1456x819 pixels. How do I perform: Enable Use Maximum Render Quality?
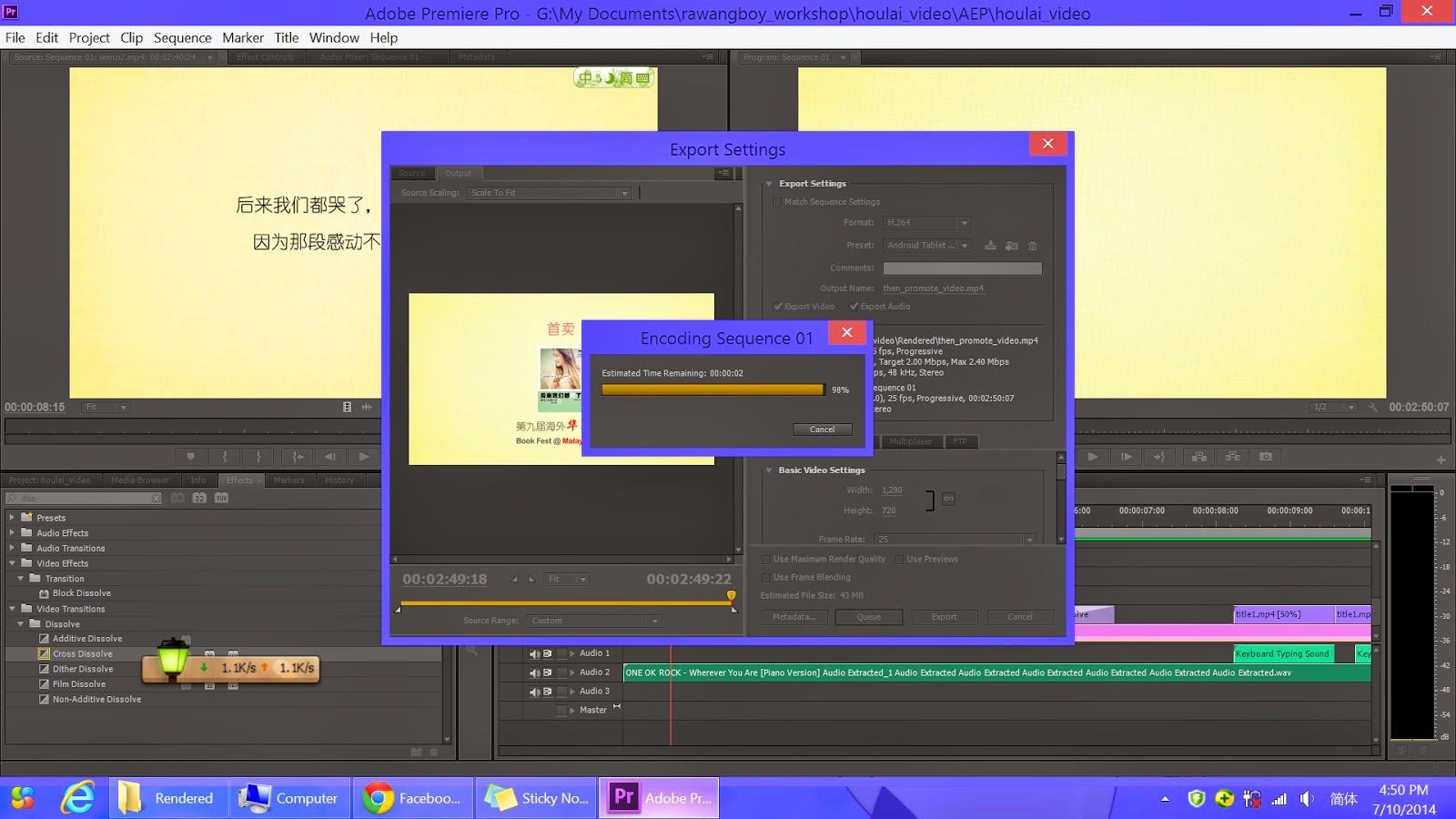pyautogui.click(x=766, y=560)
